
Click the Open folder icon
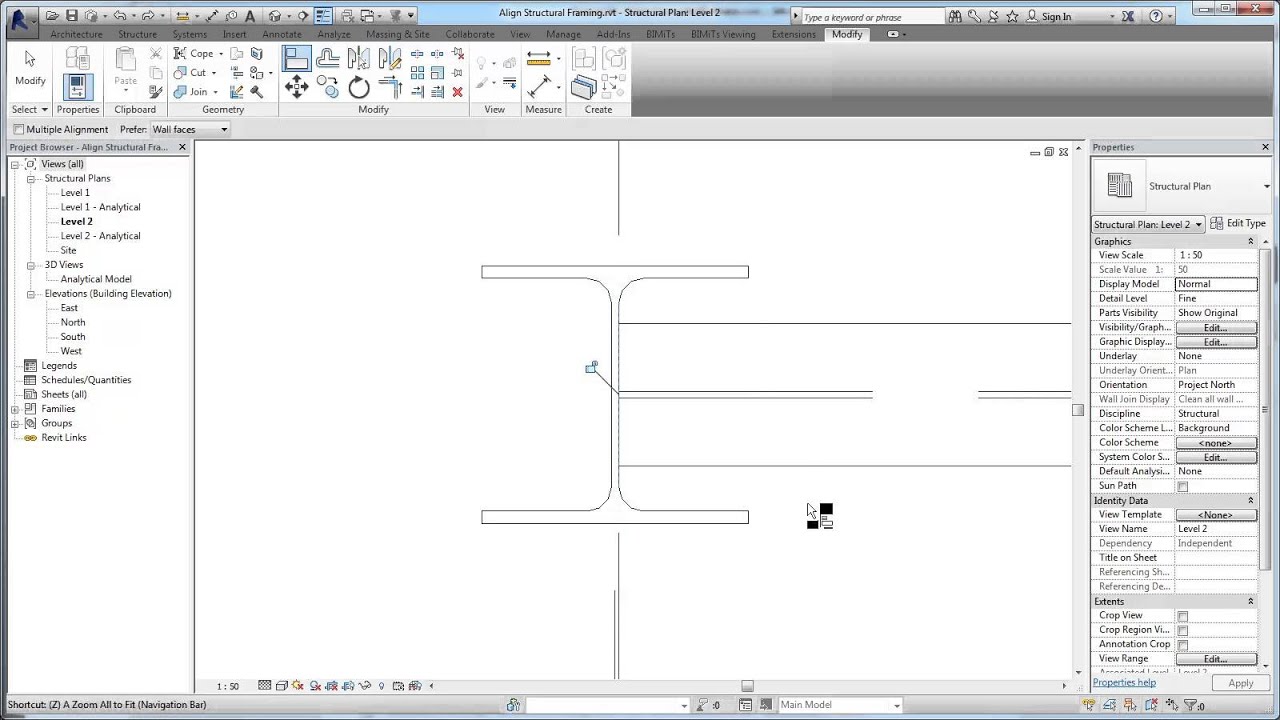coord(52,16)
